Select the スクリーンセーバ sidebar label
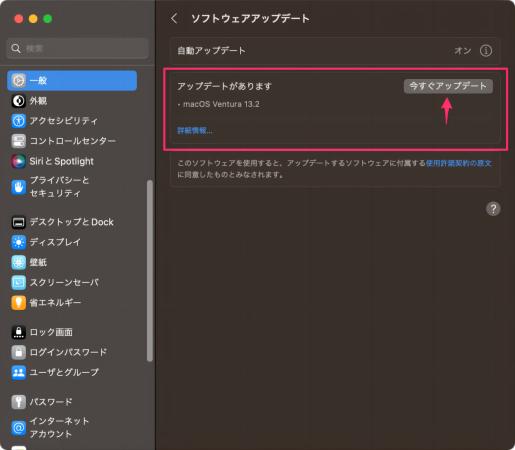The height and width of the screenshot is (450, 515). pos(64,283)
